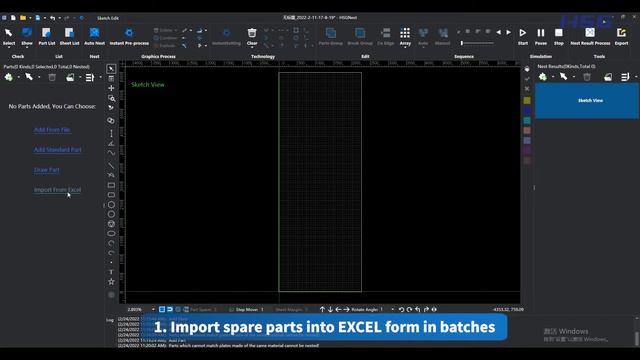Image resolution: width=640 pixels, height=360 pixels.
Task: Click delete icon in Parts panel
Action: click(52, 77)
